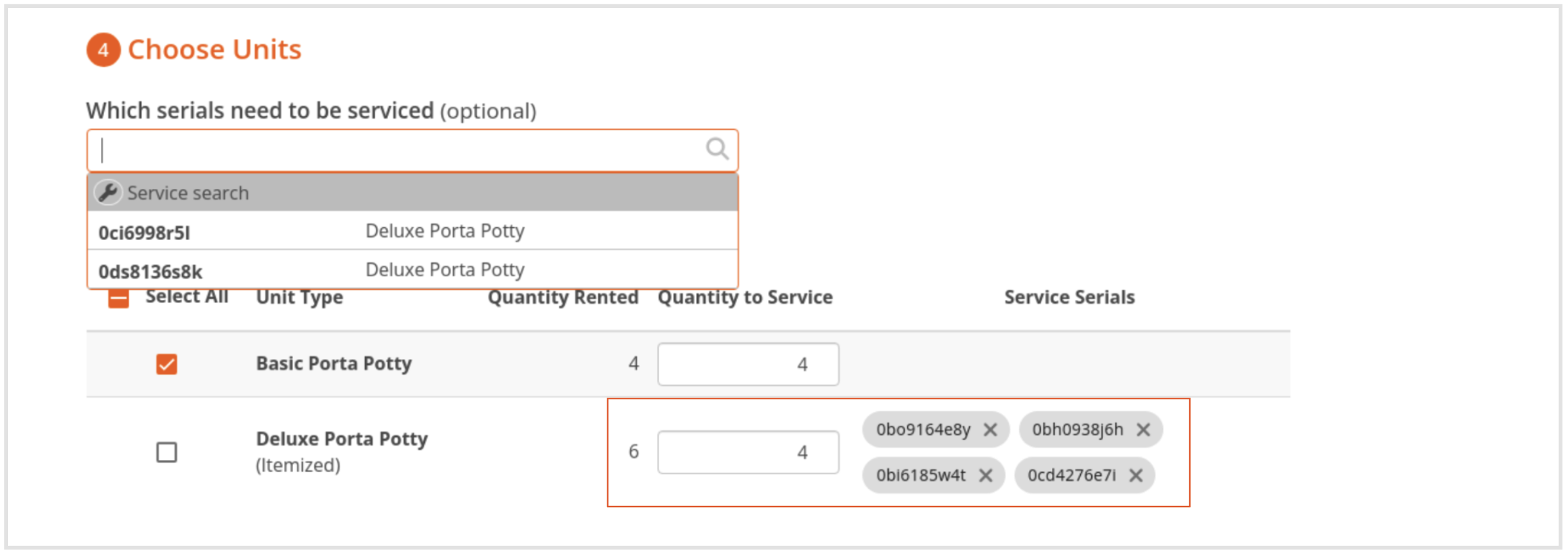Viewport: 1568px width, 554px height.
Task: Check the Deluxe Porta Potty checkbox
Action: tap(166, 452)
